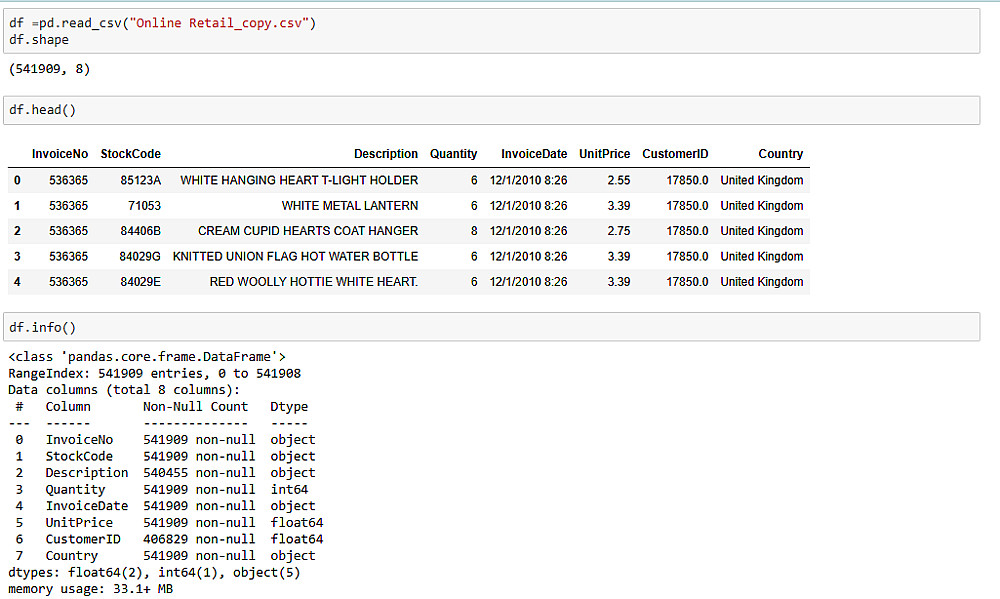Click the CREAM CUPID HEARTS COAT HANGER cell
Screen dimensions: 1000x599
tap(307, 231)
